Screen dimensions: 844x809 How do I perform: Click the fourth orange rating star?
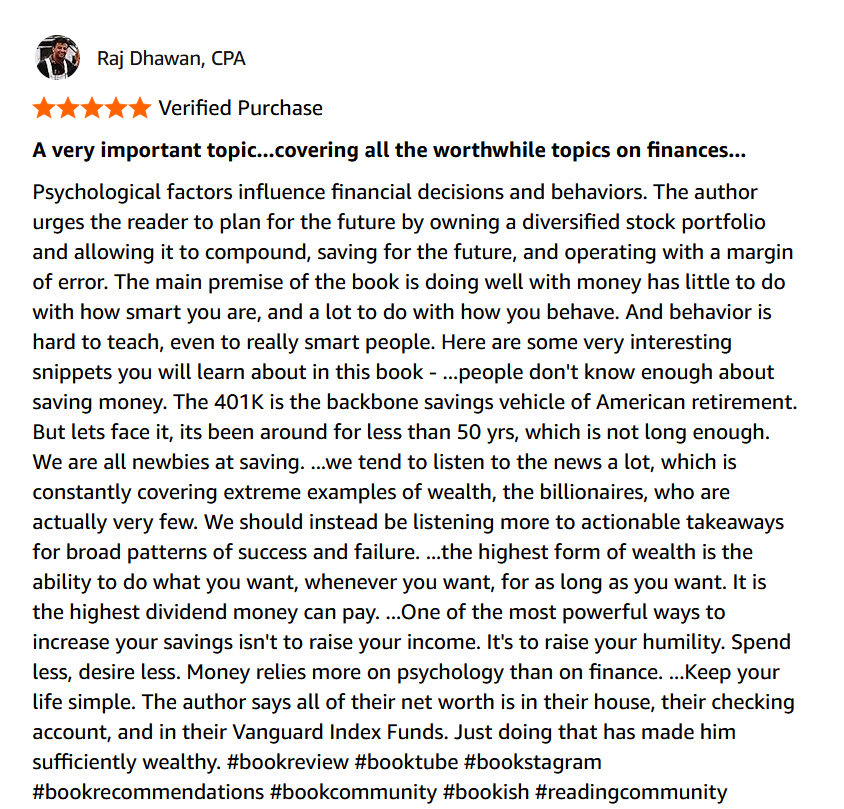pos(116,108)
